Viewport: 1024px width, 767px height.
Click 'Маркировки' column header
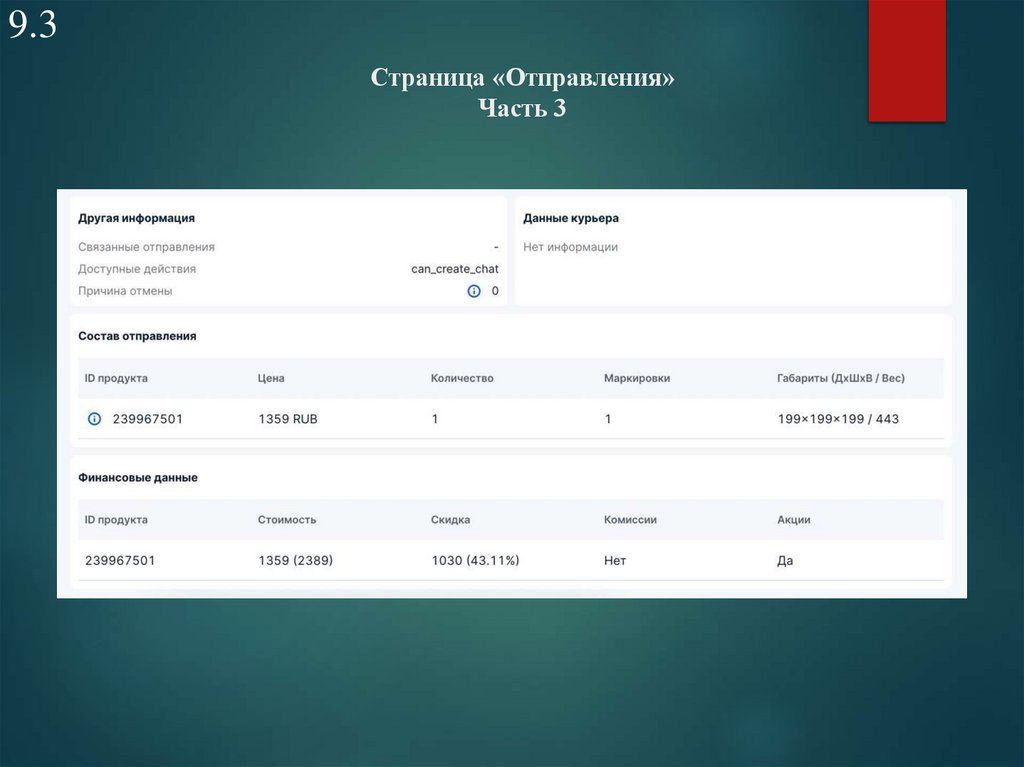[637, 378]
